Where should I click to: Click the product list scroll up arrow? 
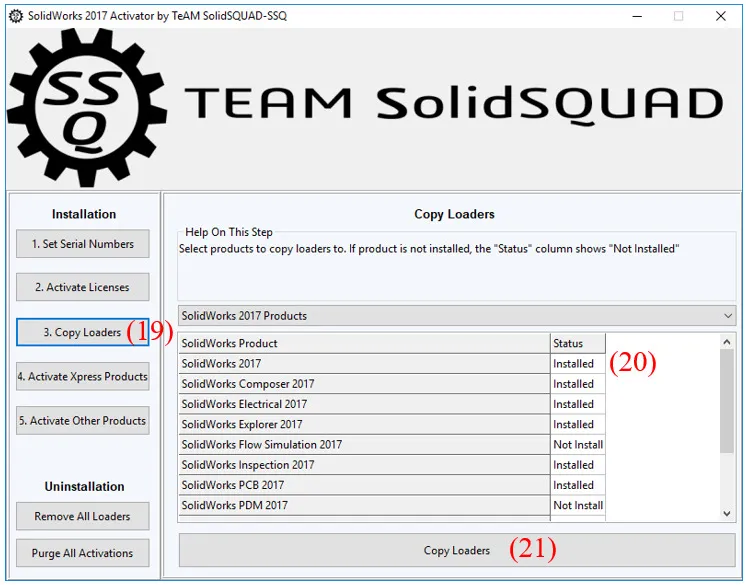tap(727, 342)
